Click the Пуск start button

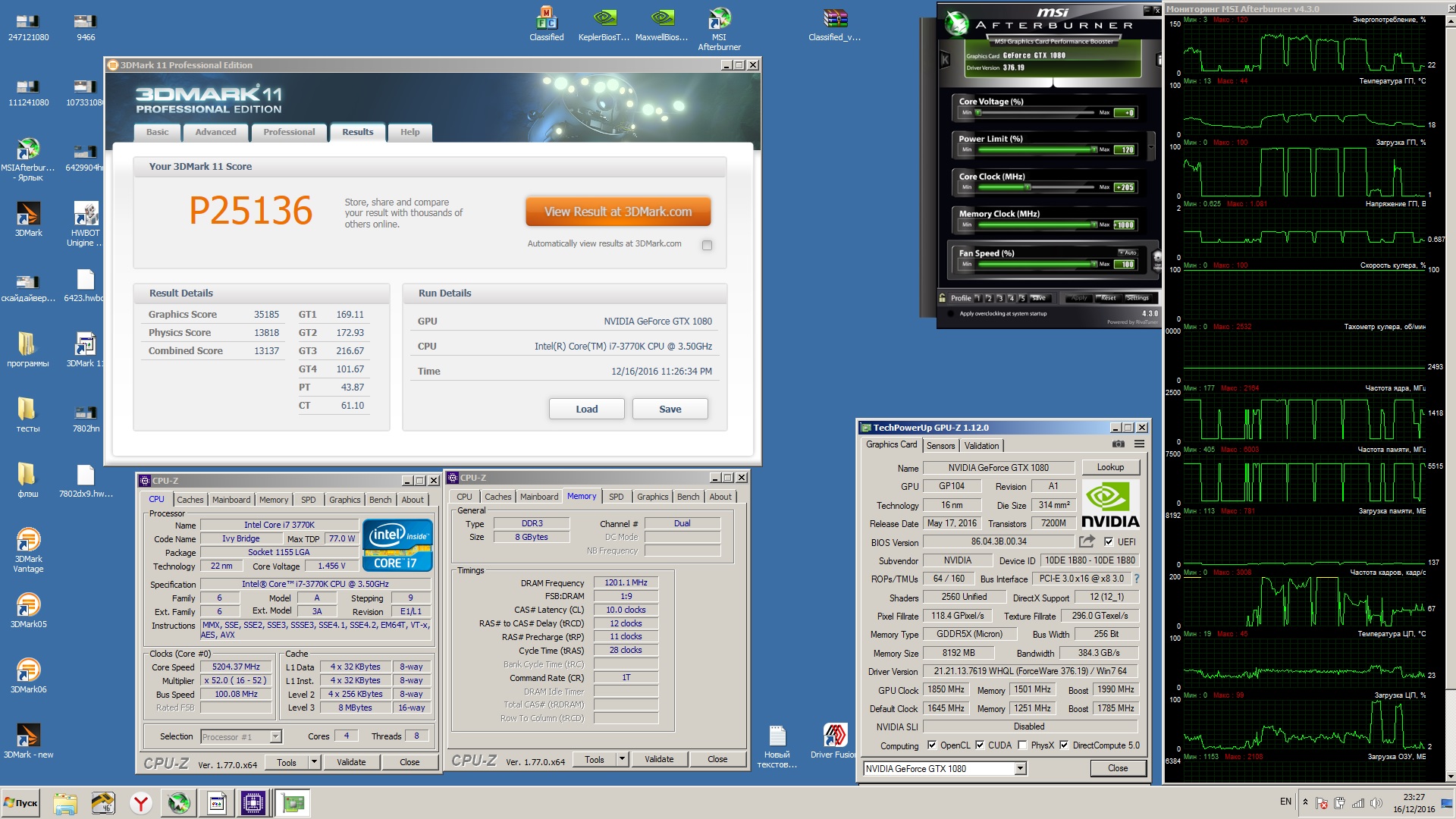(20, 803)
